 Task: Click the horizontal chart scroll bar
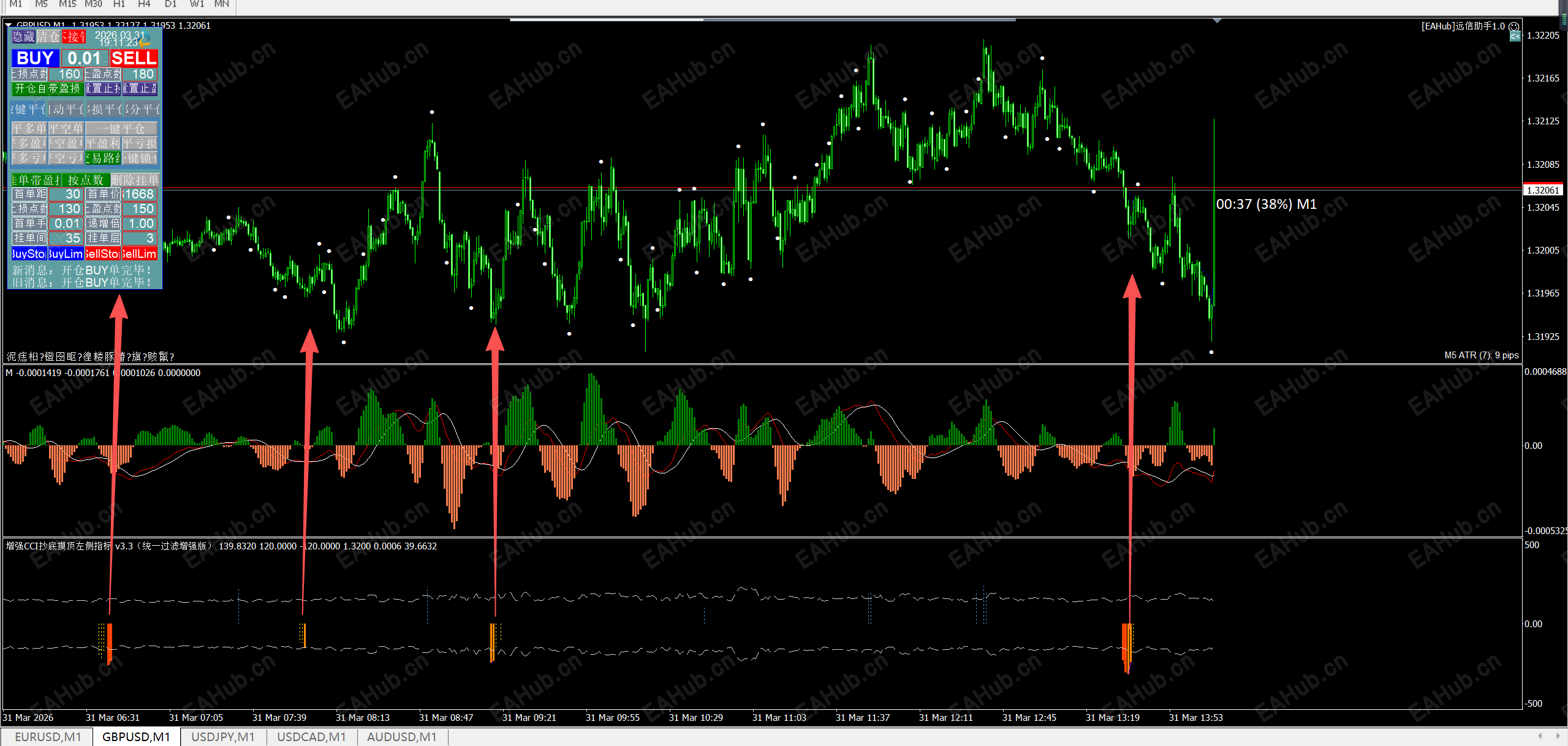pos(763,20)
